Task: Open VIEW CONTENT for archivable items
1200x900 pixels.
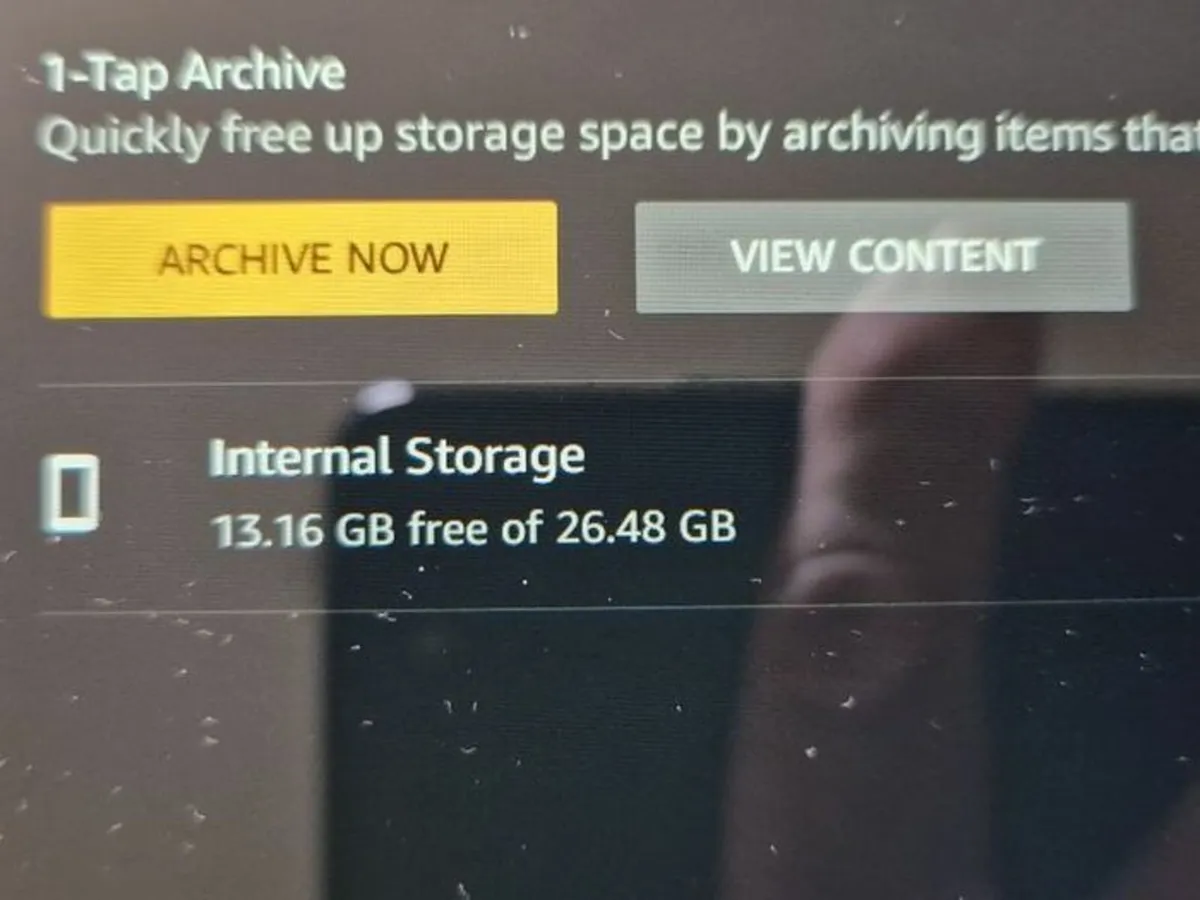Action: pyautogui.click(x=884, y=257)
